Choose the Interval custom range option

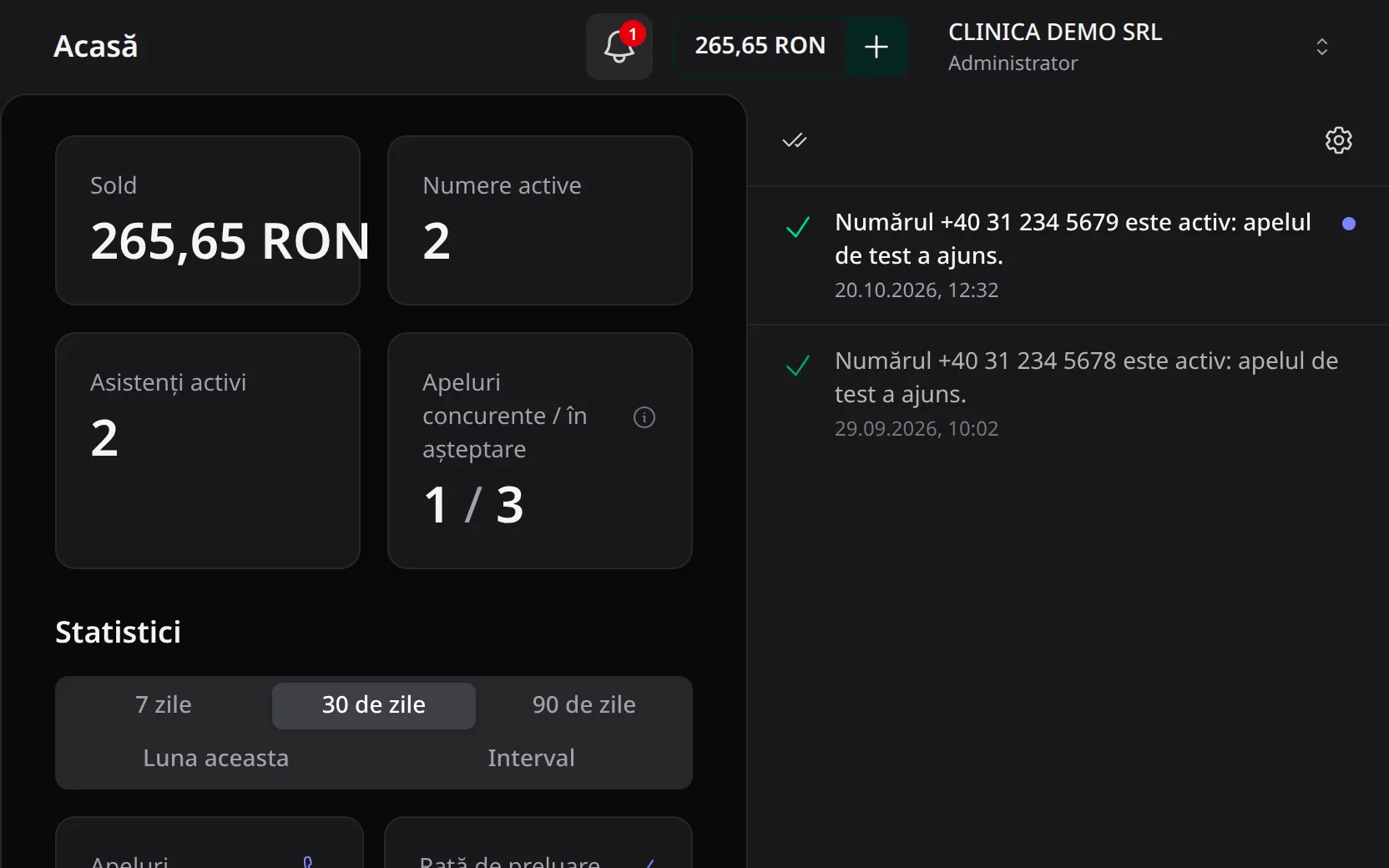coord(532,759)
